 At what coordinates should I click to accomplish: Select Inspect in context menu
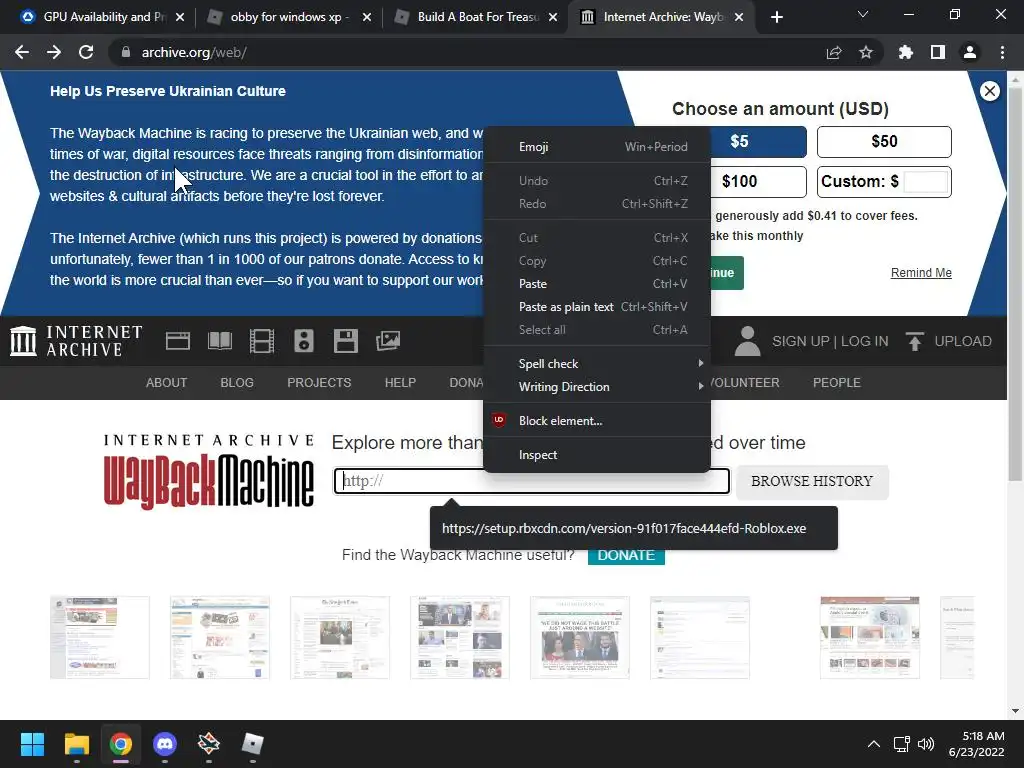coord(597,455)
